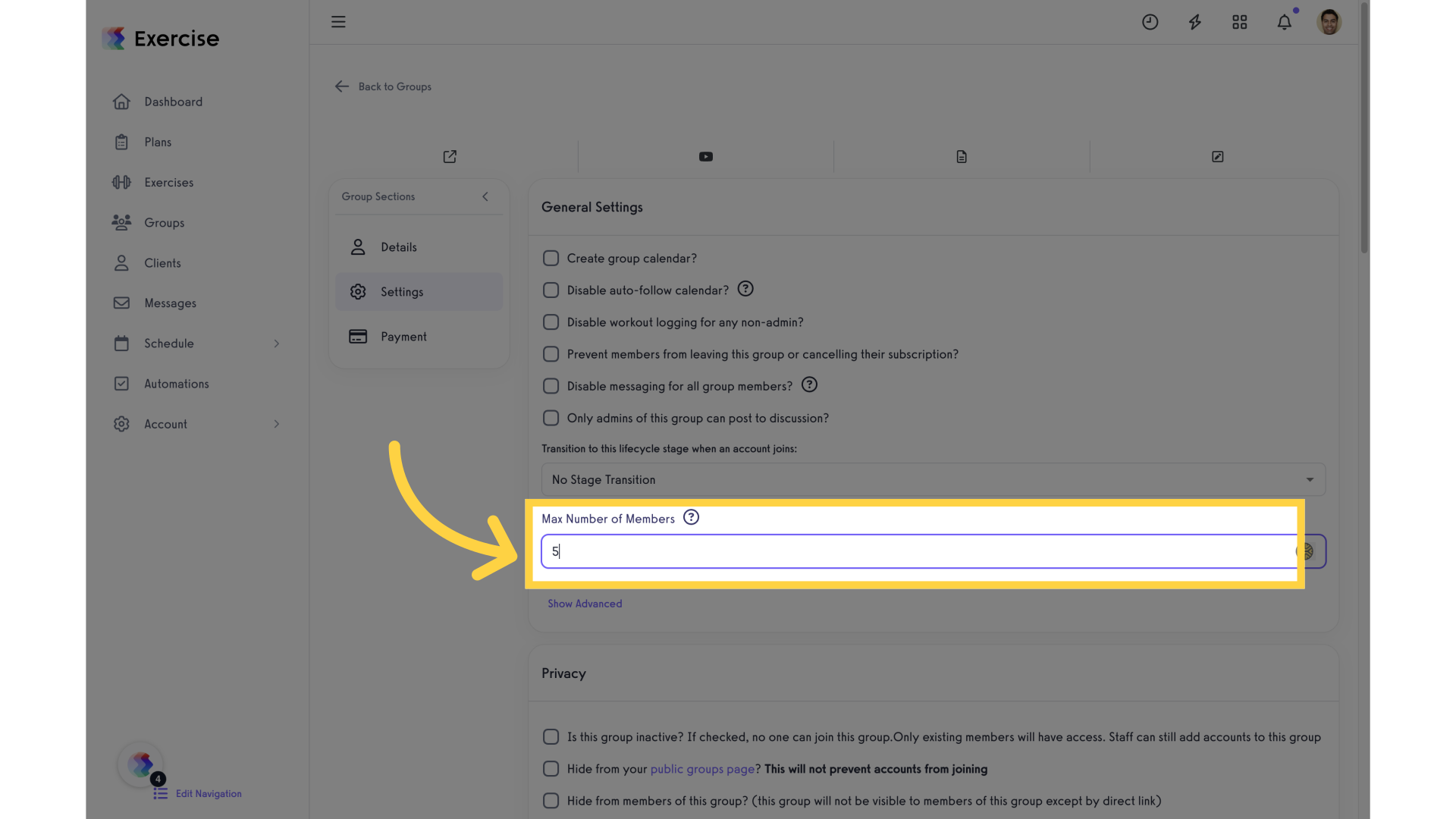Expand the Account submenu chevron
This screenshot has height=819, width=1456.
click(x=277, y=424)
